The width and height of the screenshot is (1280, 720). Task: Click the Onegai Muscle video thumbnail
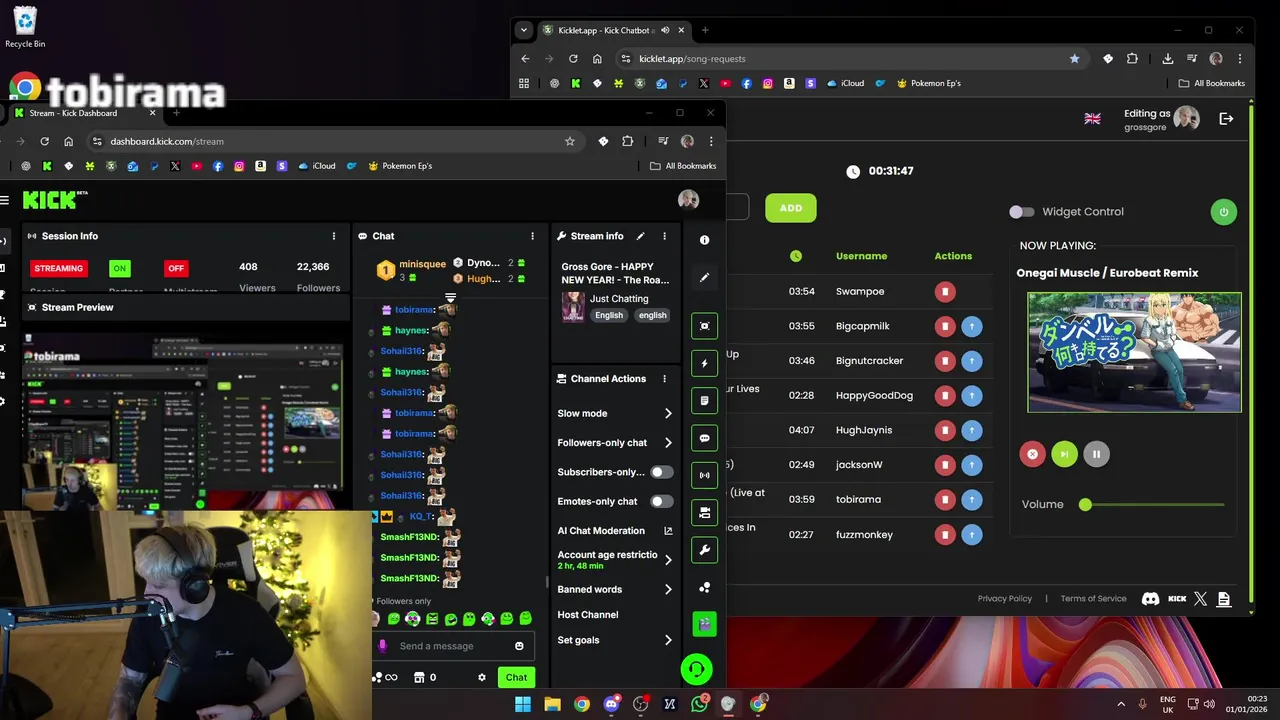1134,352
